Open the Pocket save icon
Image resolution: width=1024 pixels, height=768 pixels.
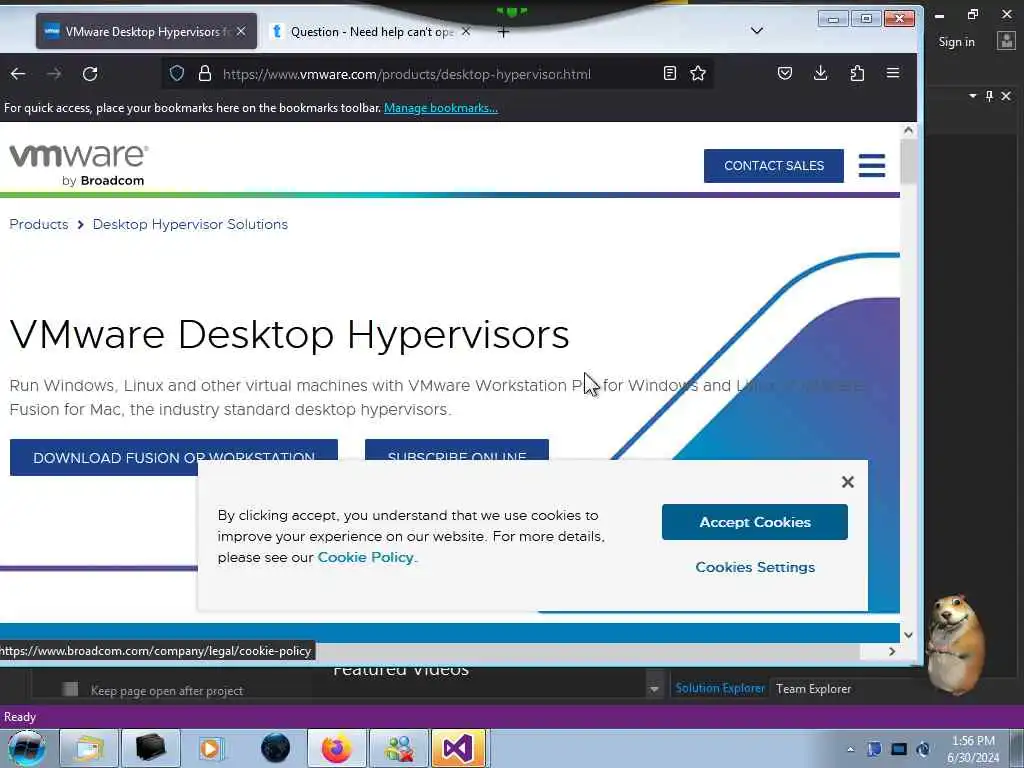coord(785,73)
